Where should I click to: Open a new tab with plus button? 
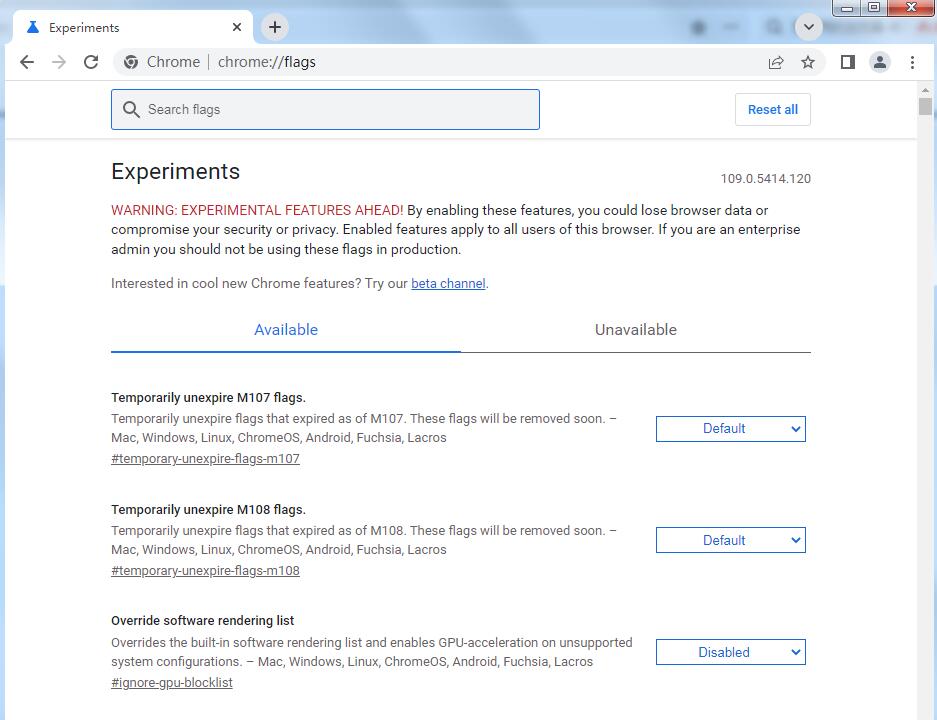(x=275, y=27)
